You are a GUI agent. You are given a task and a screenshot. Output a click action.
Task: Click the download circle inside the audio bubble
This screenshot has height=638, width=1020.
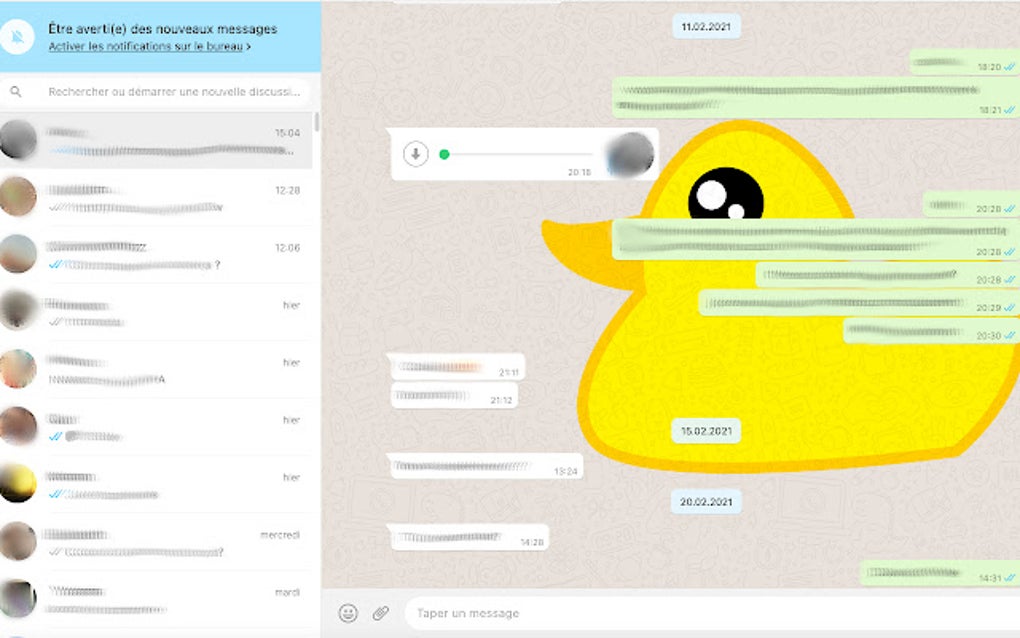pos(417,154)
